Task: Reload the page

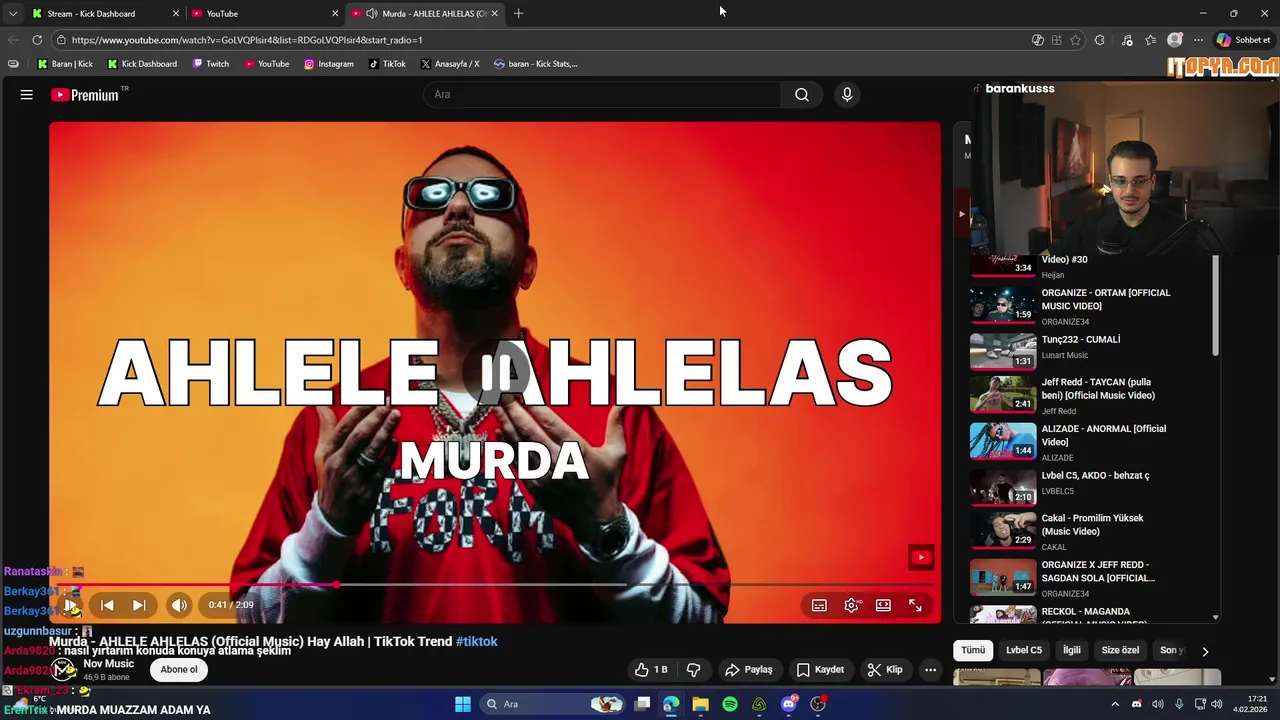Action: tap(37, 40)
